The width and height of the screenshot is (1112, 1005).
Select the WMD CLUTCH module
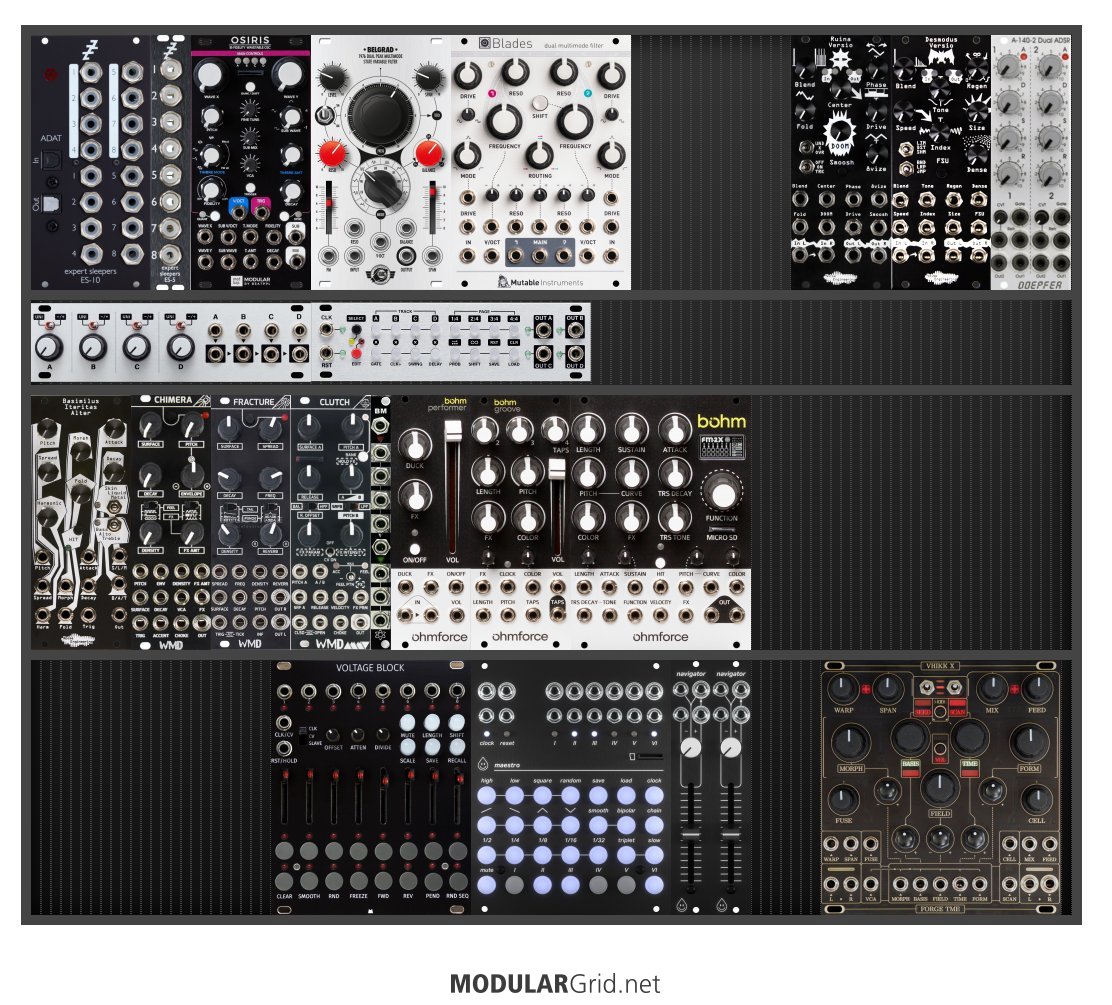point(331,522)
